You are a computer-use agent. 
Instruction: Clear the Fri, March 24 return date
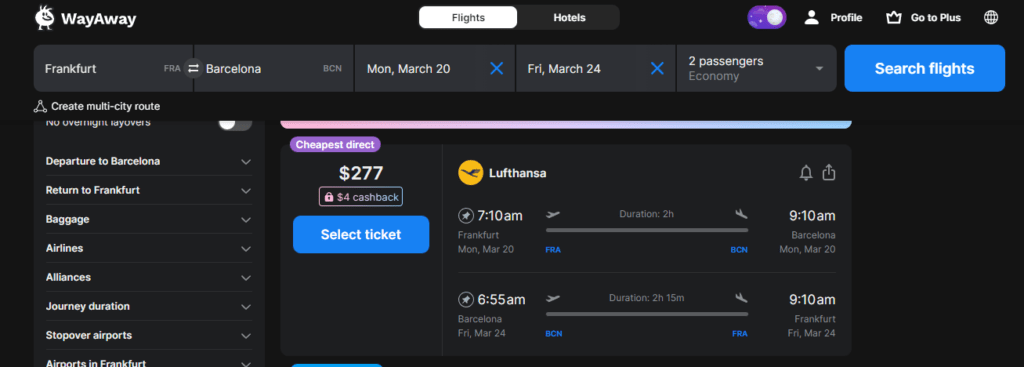tap(657, 69)
